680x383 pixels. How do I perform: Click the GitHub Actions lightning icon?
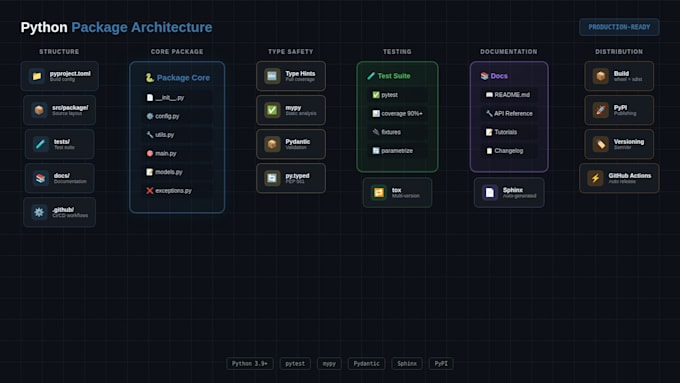pyautogui.click(x=595, y=178)
